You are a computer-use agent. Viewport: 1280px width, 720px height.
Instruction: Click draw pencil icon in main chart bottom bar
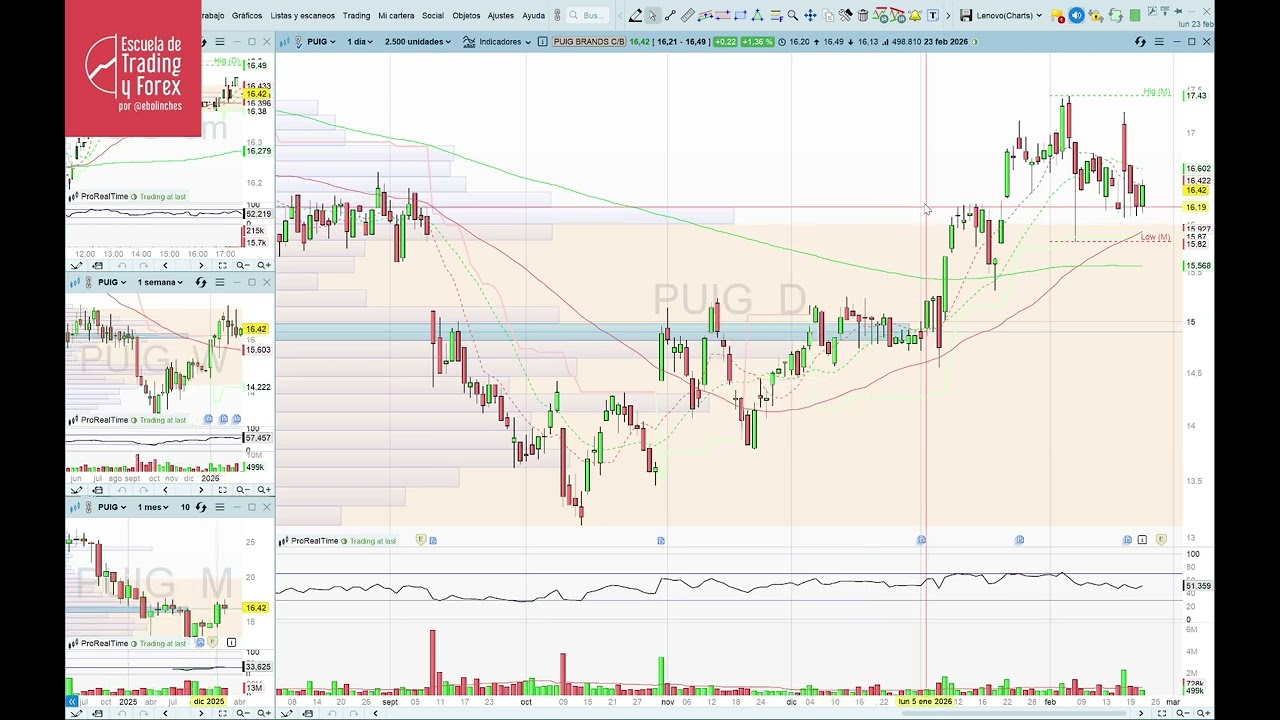coord(285,713)
